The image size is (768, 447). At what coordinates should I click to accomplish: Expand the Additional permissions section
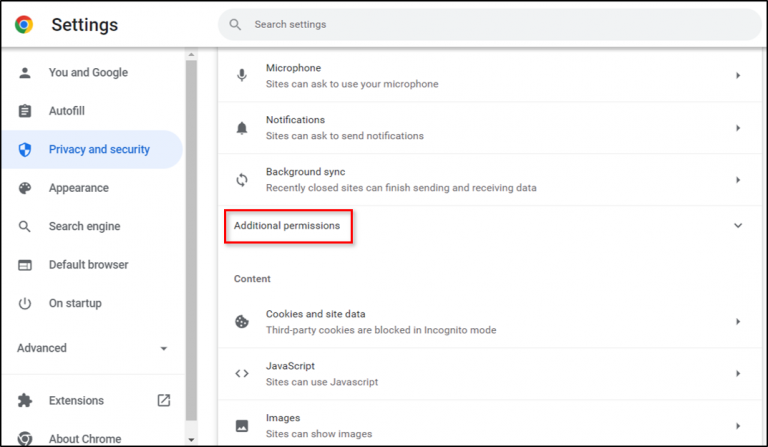tap(738, 226)
